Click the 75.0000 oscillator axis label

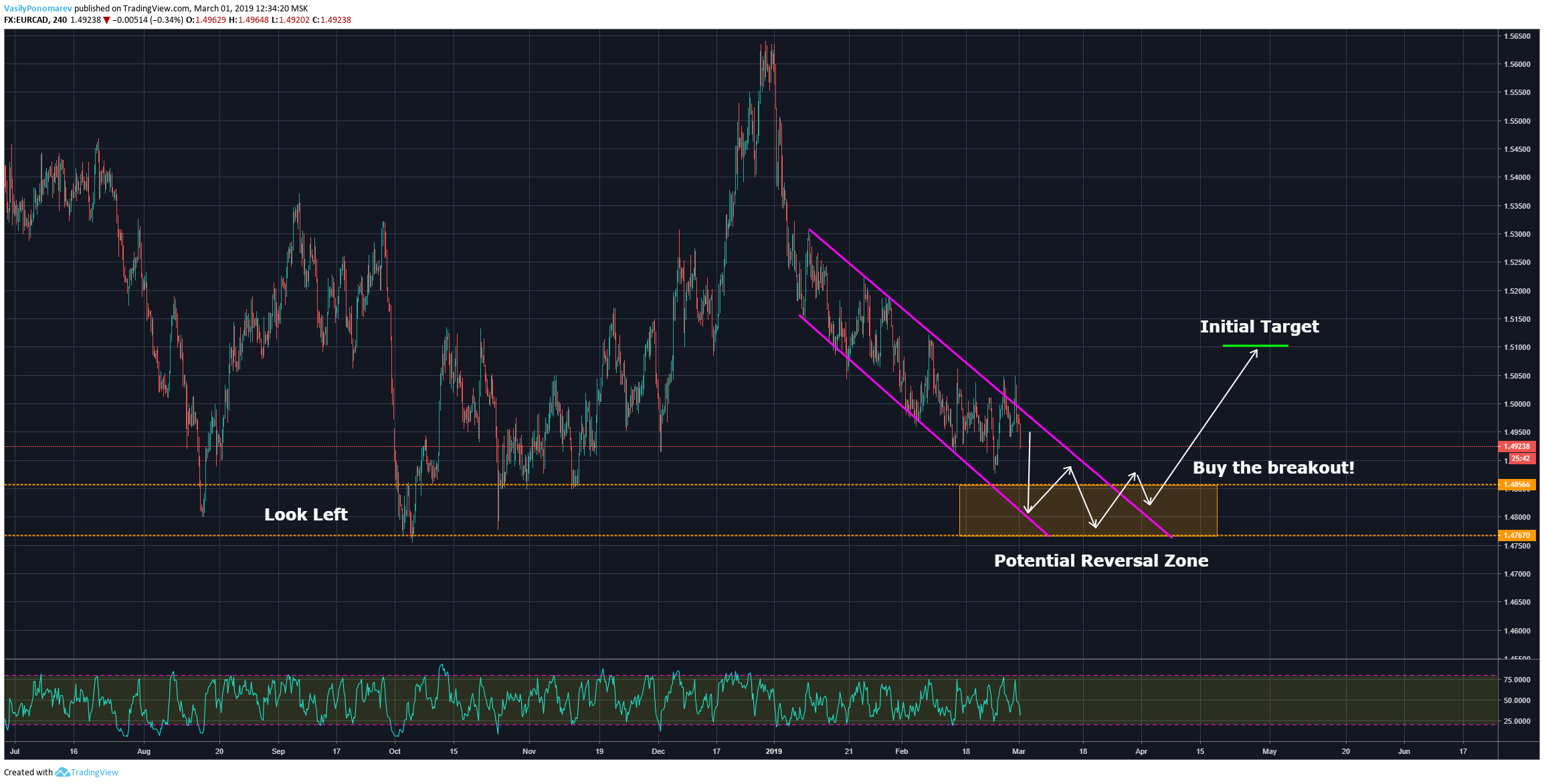pyautogui.click(x=1517, y=680)
